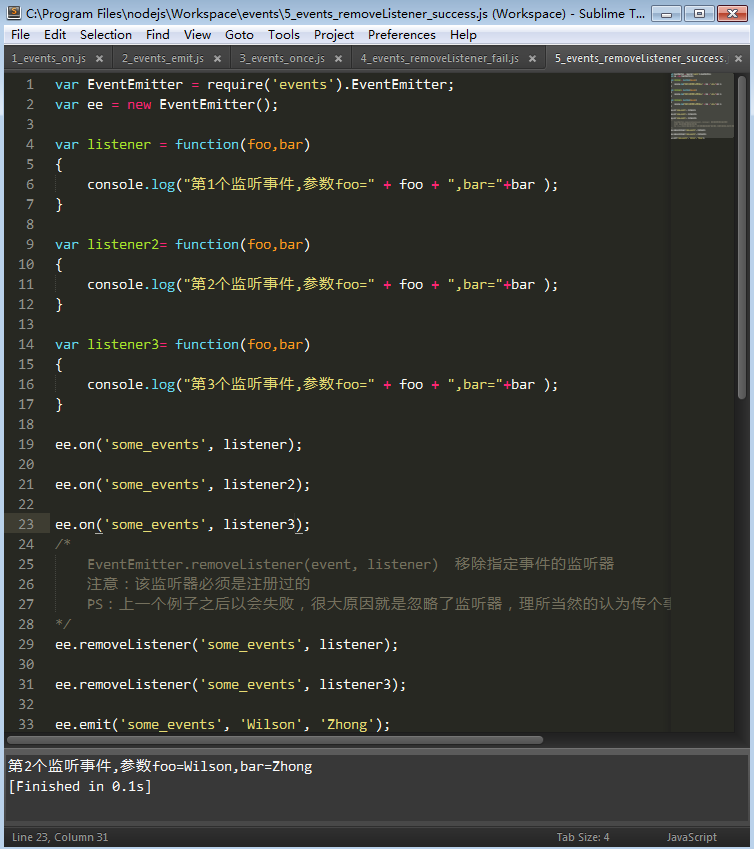This screenshot has height=849, width=754.
Task: Switch to the 3_events_once.js tab
Action: (282, 58)
